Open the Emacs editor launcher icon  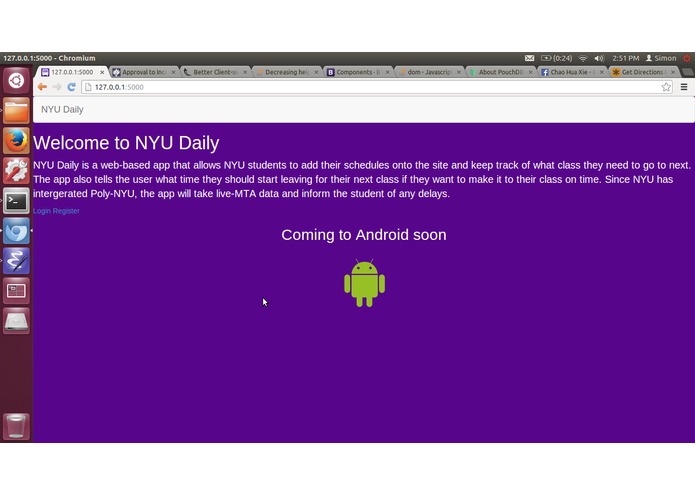[x=16, y=261]
